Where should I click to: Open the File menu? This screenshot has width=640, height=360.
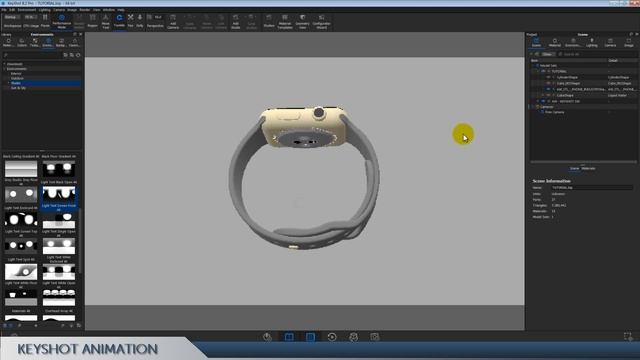point(4,10)
